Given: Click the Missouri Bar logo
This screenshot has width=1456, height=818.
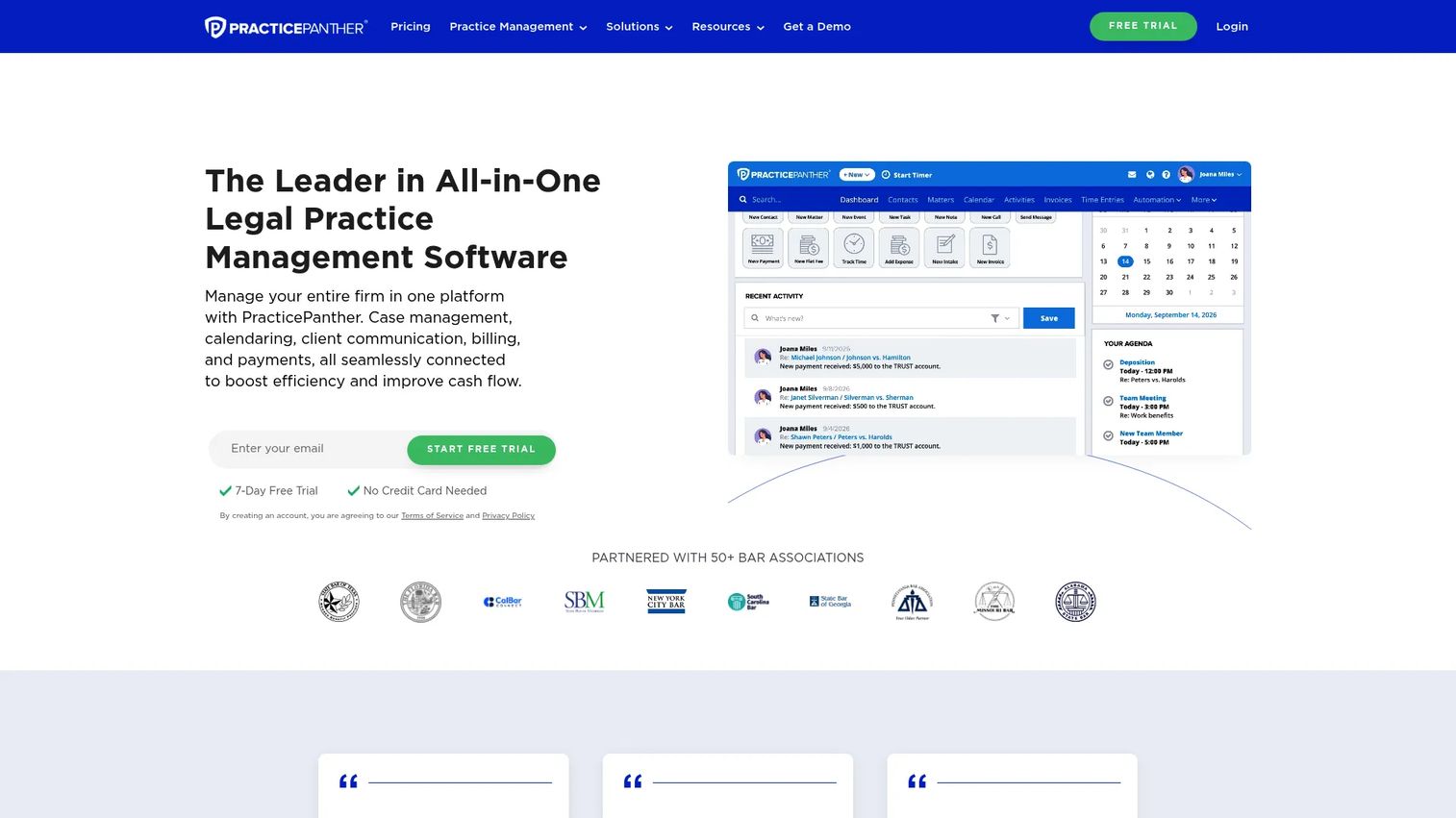Looking at the screenshot, I should pyautogui.click(x=994, y=602).
